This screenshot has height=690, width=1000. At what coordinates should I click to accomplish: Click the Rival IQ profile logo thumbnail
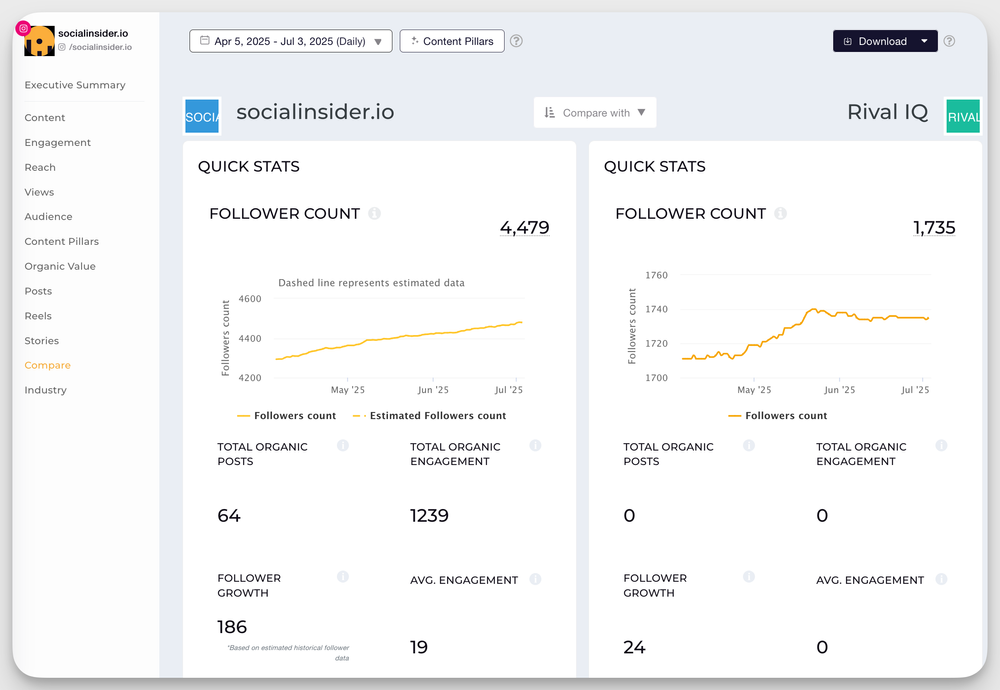tap(962, 116)
